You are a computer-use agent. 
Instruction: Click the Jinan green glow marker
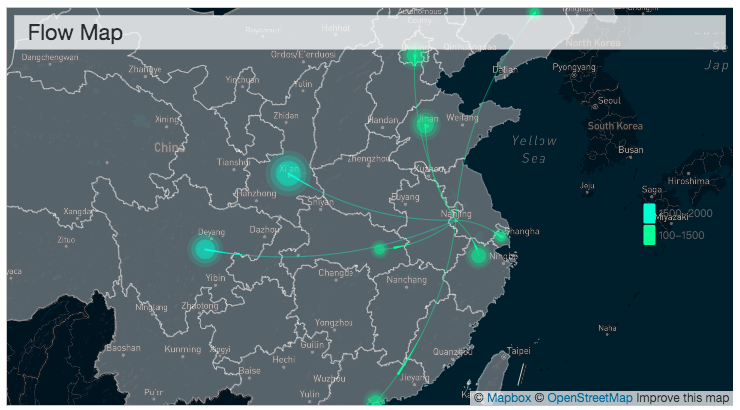coord(427,125)
